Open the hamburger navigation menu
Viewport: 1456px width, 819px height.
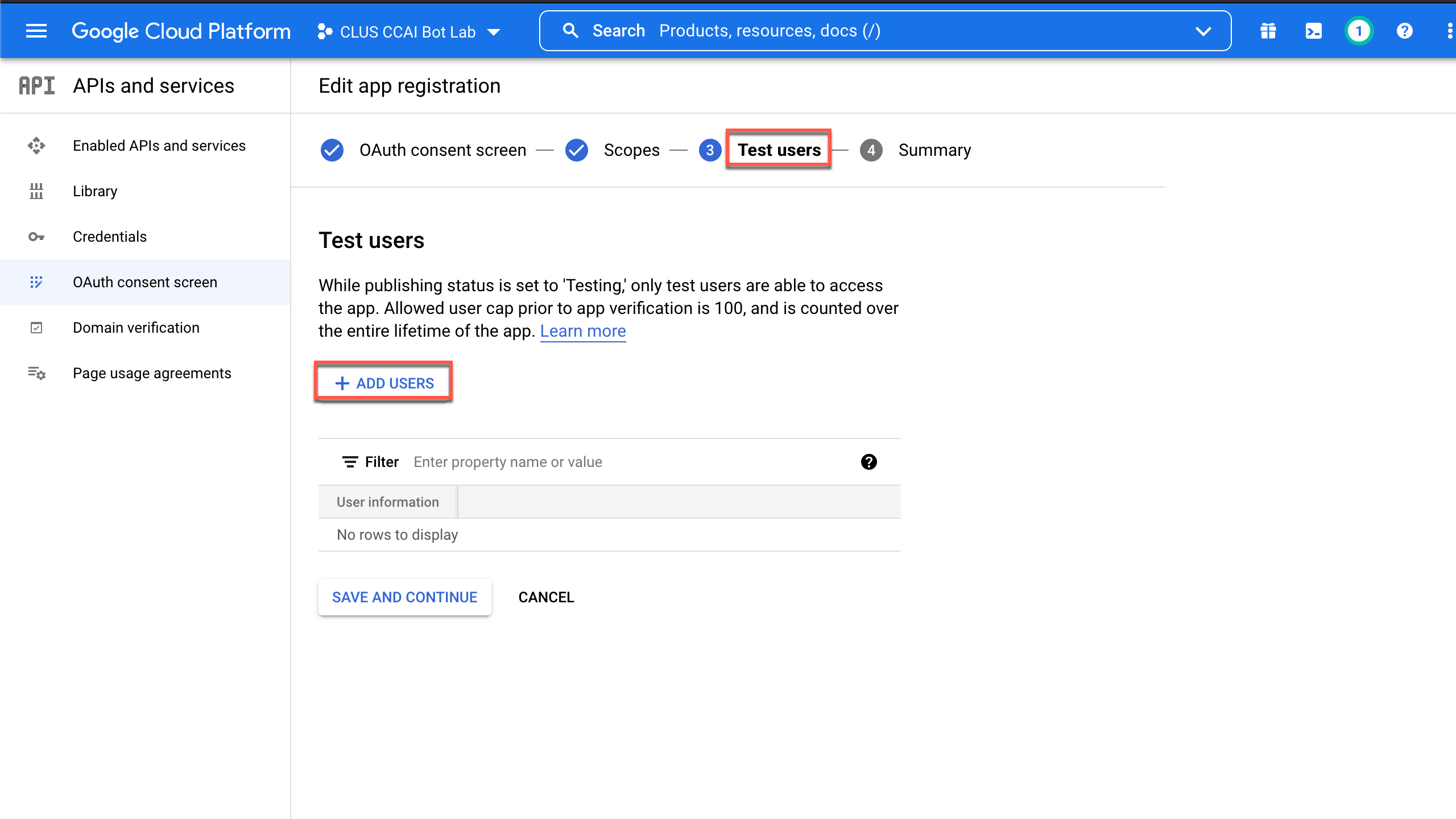(x=36, y=31)
